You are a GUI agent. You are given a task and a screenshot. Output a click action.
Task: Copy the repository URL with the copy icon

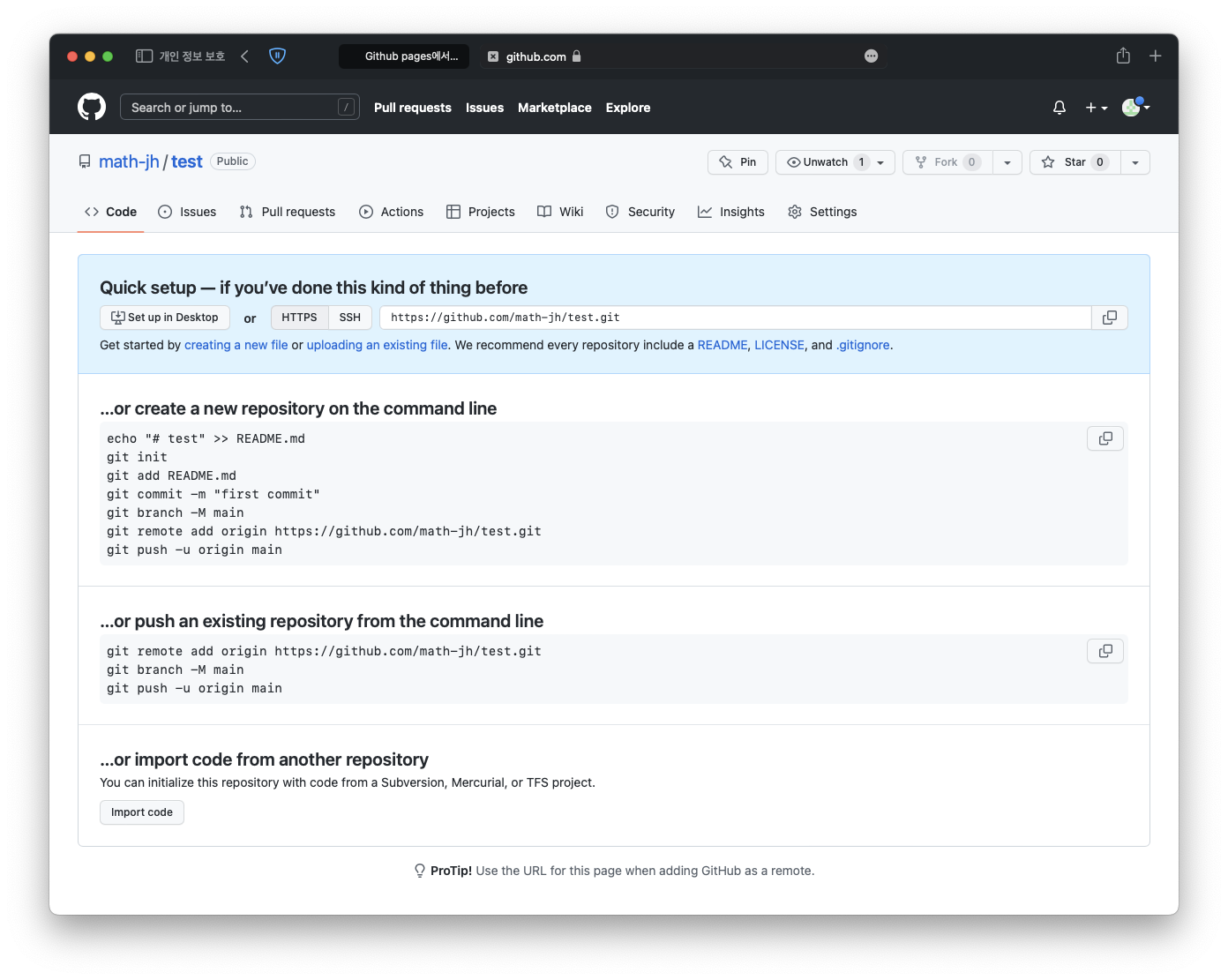tap(1109, 317)
